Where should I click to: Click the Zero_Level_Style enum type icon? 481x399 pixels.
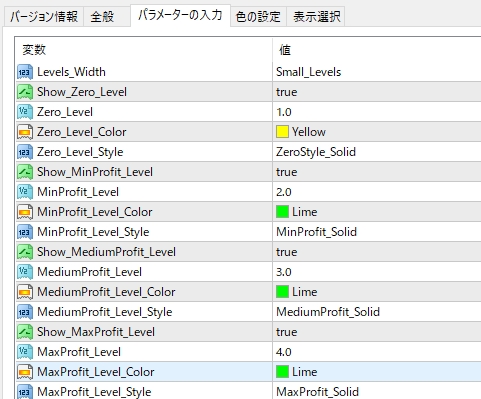click(25, 152)
